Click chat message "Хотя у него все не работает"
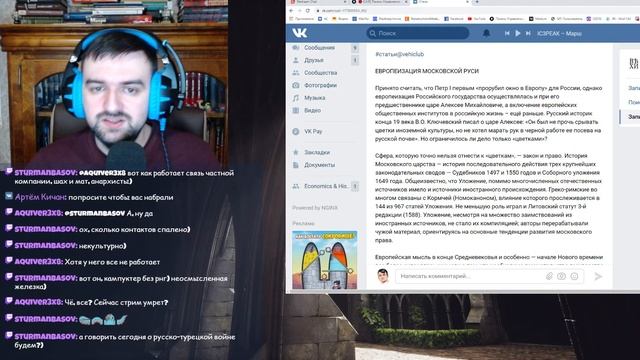Image resolution: width=640 pixels, height=360 pixels. (x=112, y=262)
